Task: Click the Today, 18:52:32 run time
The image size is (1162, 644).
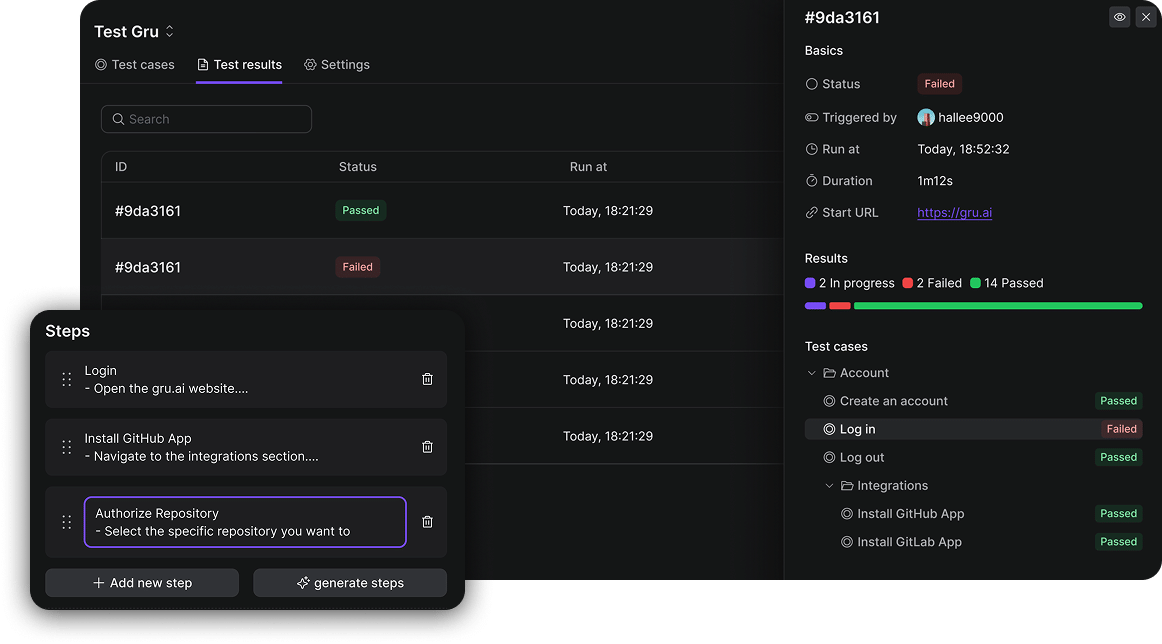Action: tap(963, 149)
